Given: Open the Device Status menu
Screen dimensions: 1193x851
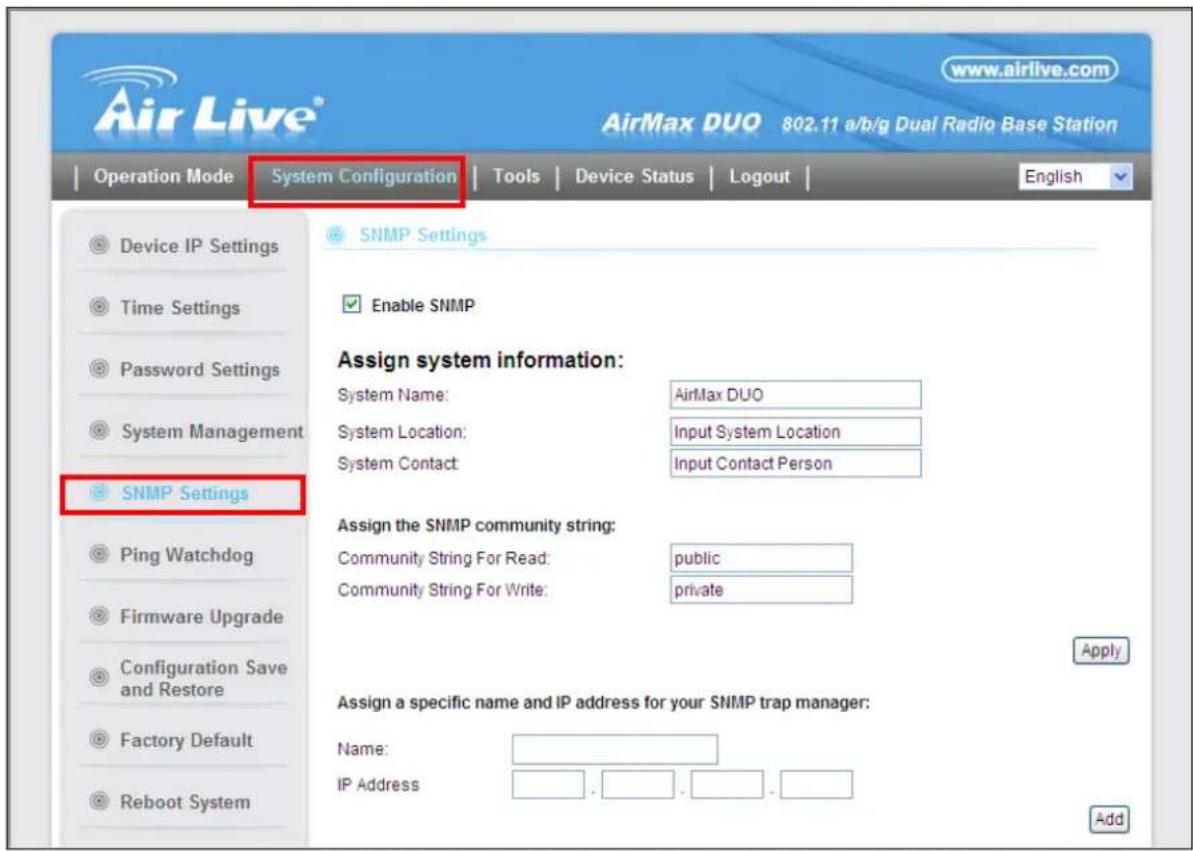Looking at the screenshot, I should coord(635,177).
